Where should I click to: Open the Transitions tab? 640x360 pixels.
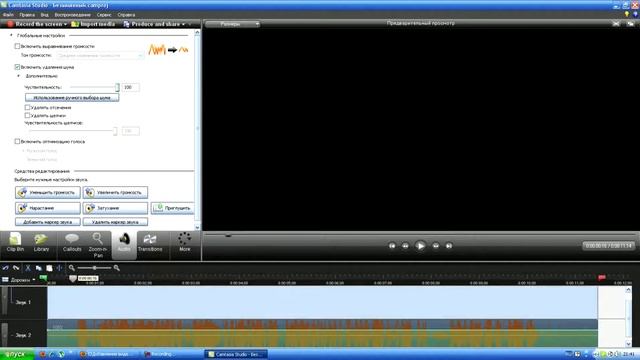(150, 243)
